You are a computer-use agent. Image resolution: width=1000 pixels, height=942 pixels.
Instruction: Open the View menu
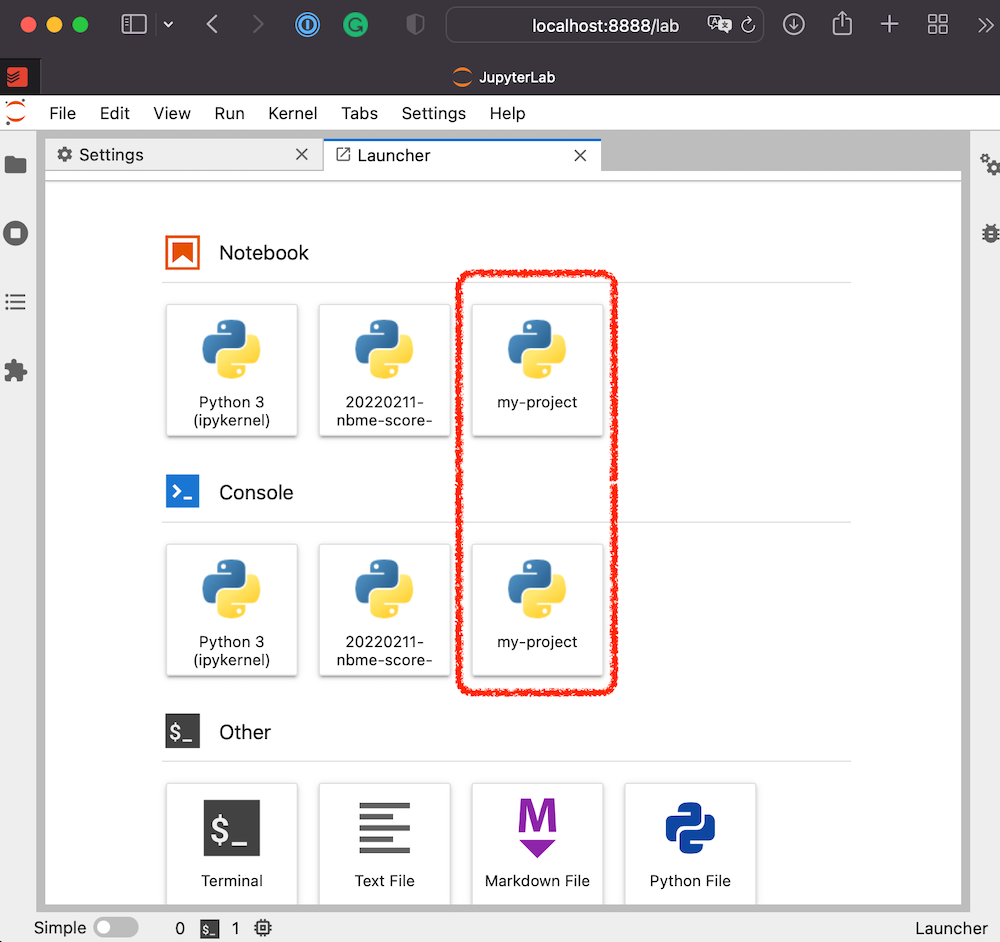point(172,114)
